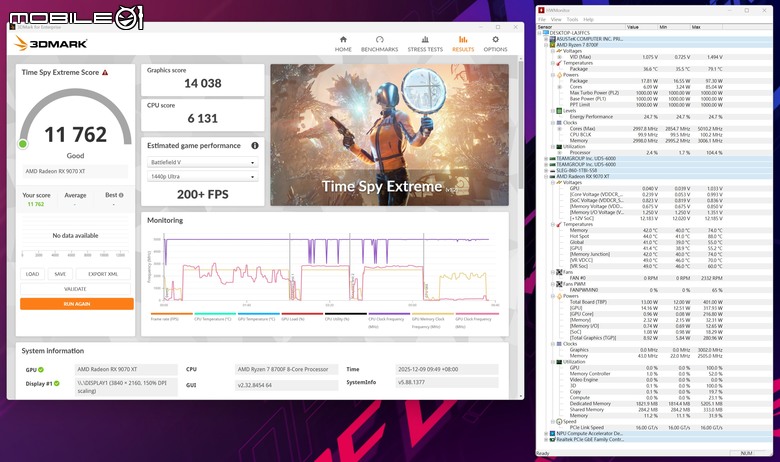Expand the VID (Max) entry

tap(559, 57)
